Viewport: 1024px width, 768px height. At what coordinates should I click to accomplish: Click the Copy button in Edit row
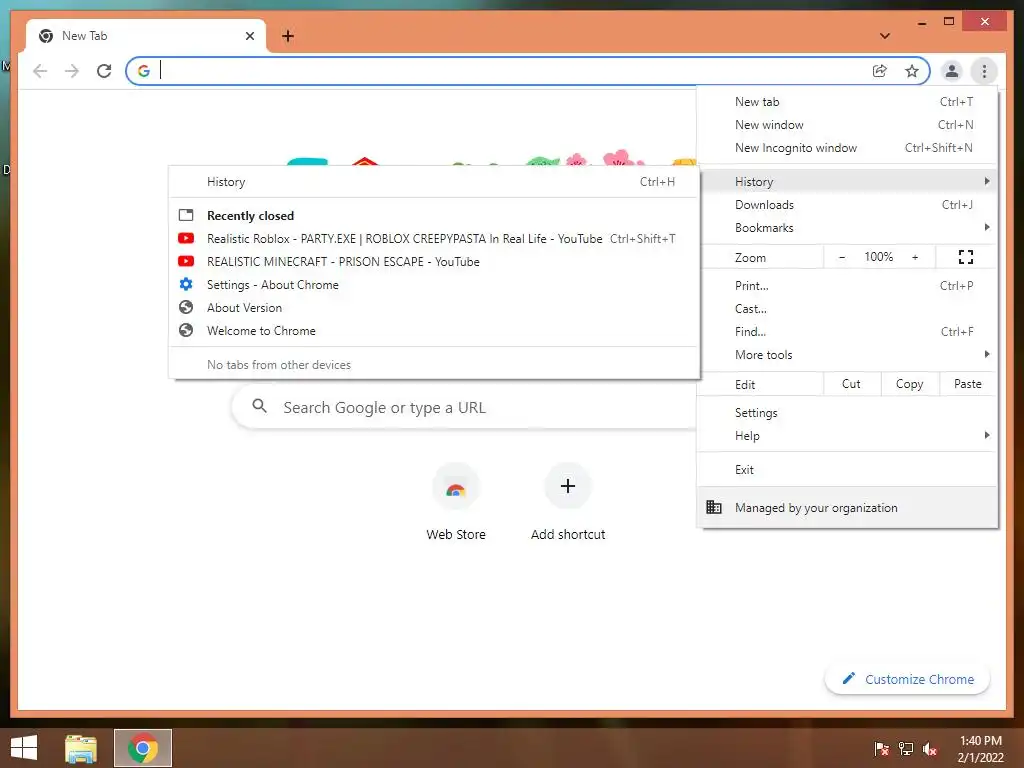pyautogui.click(x=910, y=384)
